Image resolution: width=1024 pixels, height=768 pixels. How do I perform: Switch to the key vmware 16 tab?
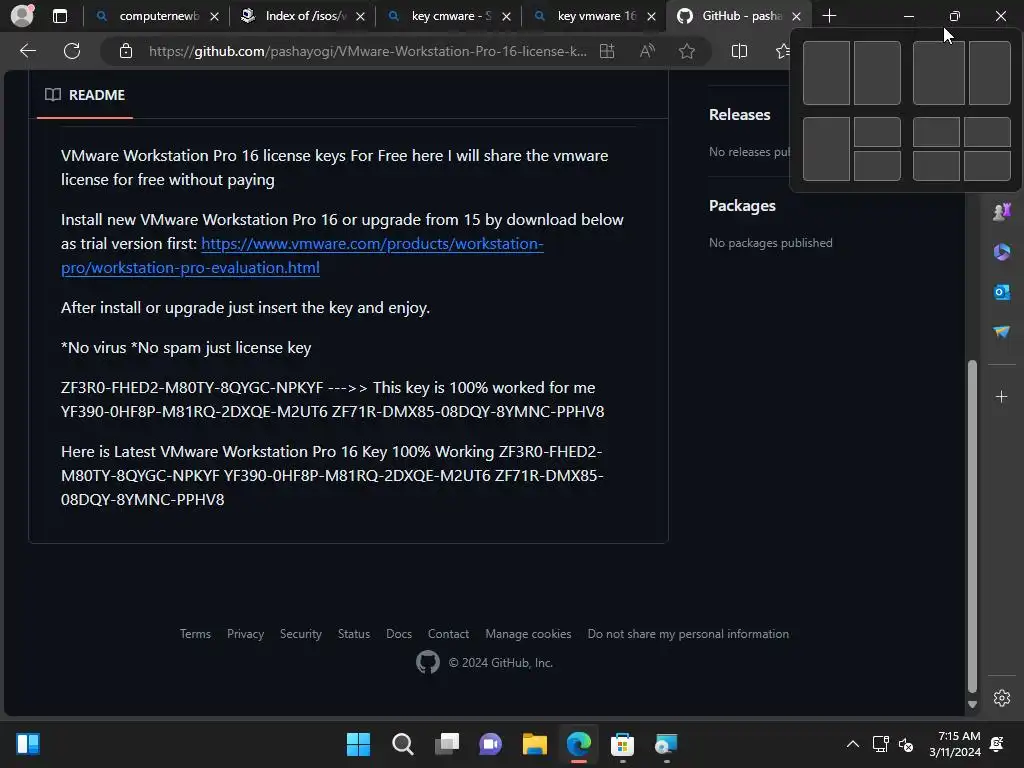pos(596,16)
